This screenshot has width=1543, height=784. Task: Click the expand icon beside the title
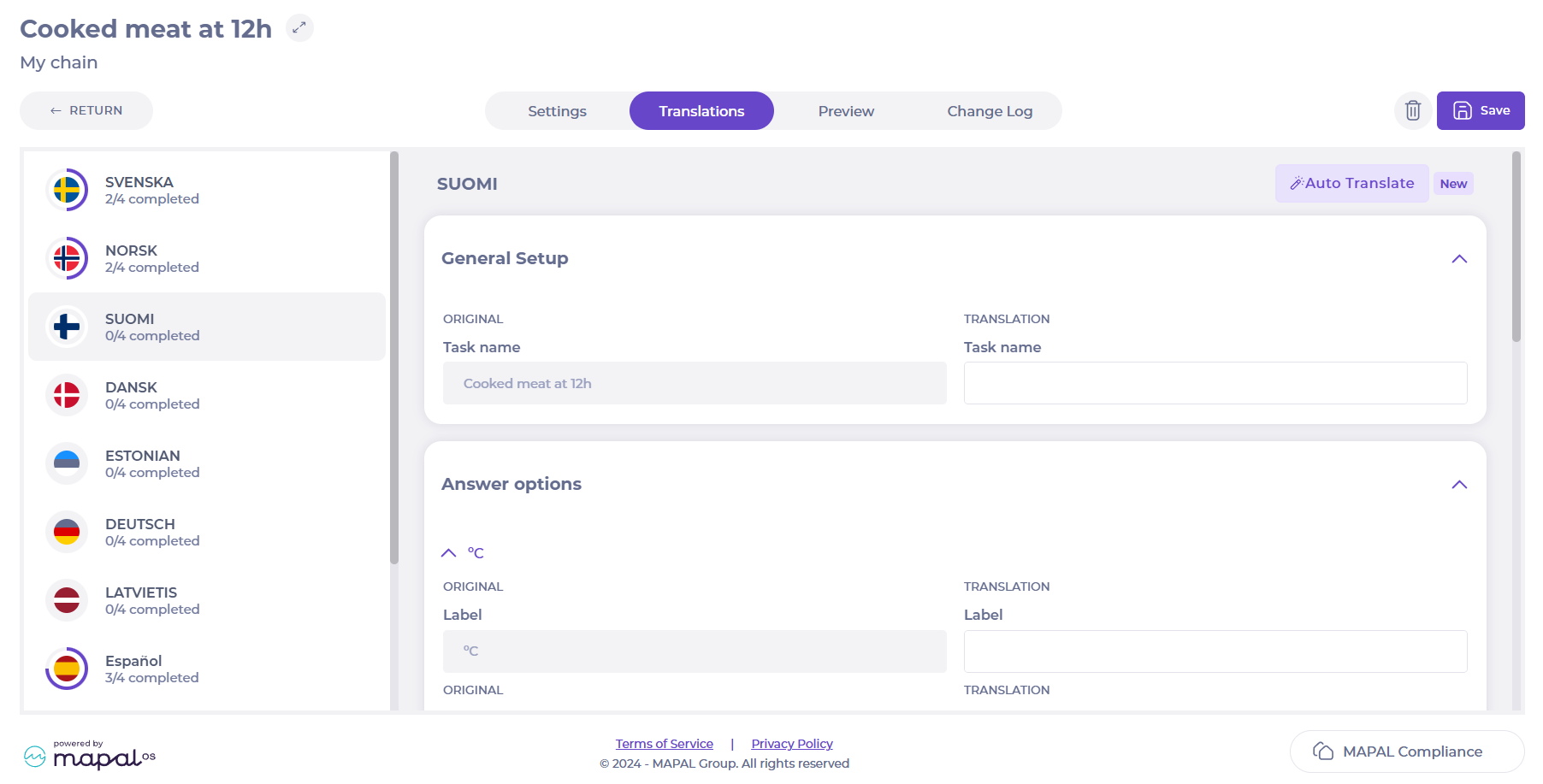pyautogui.click(x=299, y=28)
